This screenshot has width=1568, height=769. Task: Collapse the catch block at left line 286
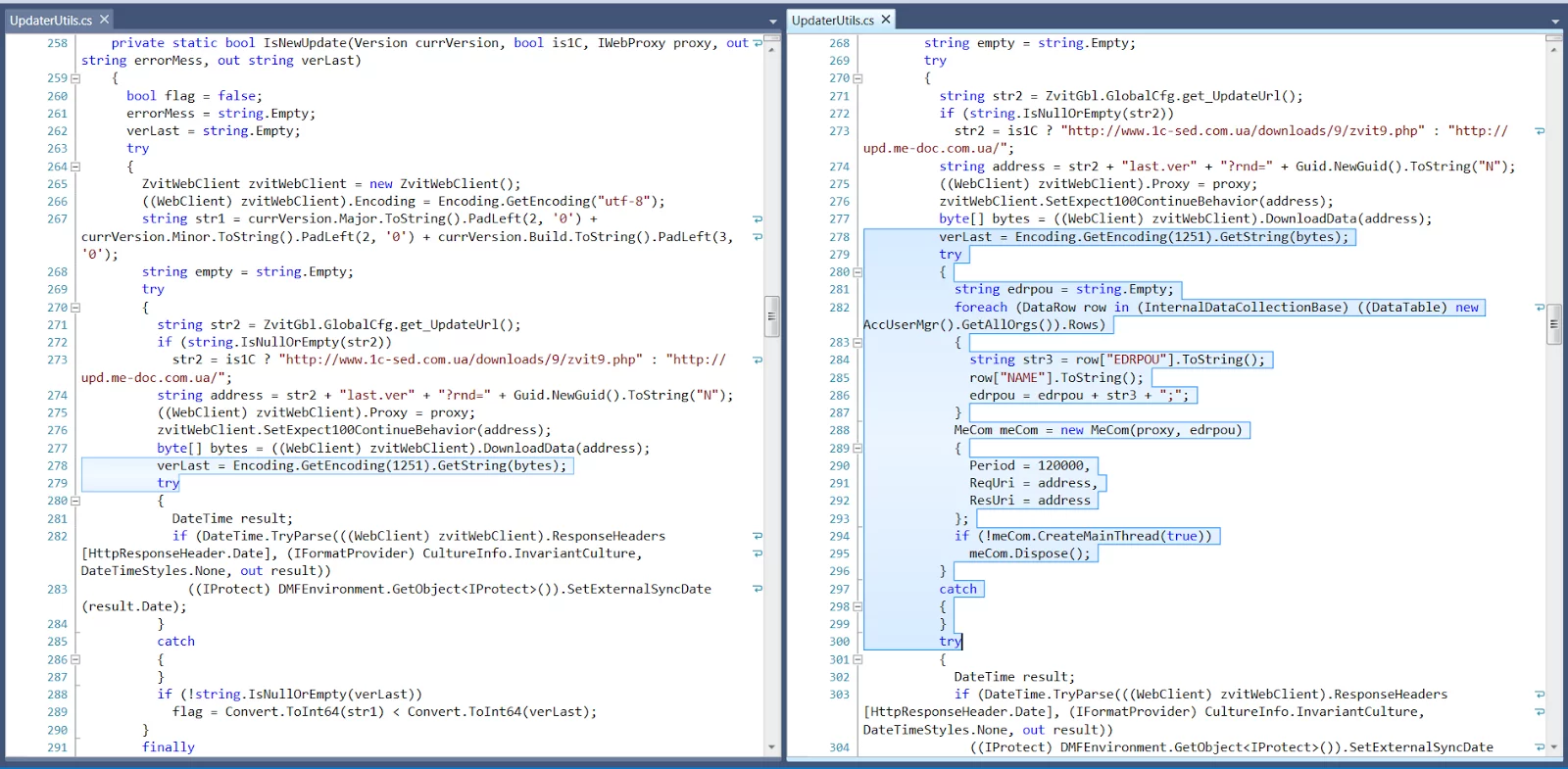[x=75, y=660]
